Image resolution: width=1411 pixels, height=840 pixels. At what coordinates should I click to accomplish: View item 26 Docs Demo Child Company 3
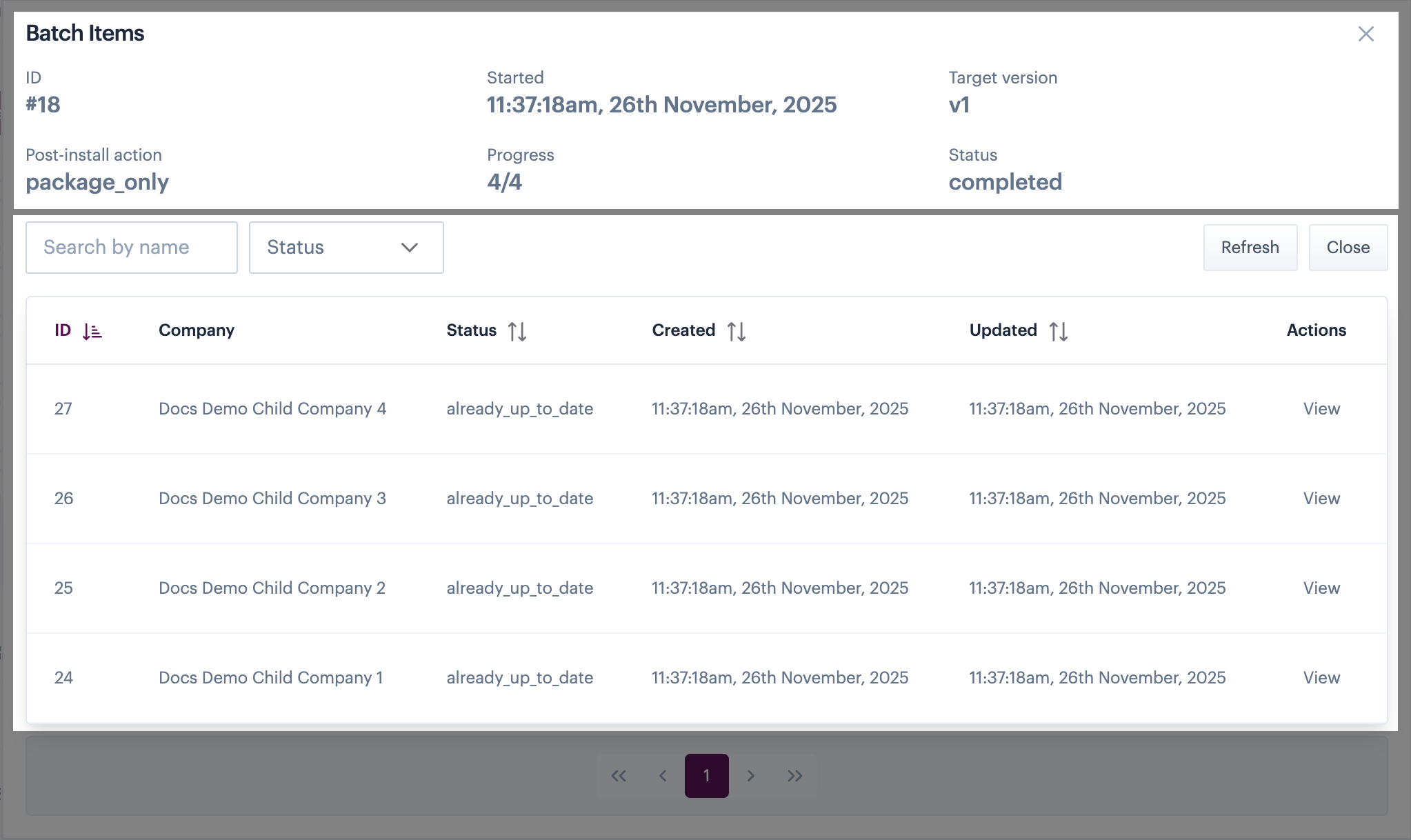(1321, 499)
